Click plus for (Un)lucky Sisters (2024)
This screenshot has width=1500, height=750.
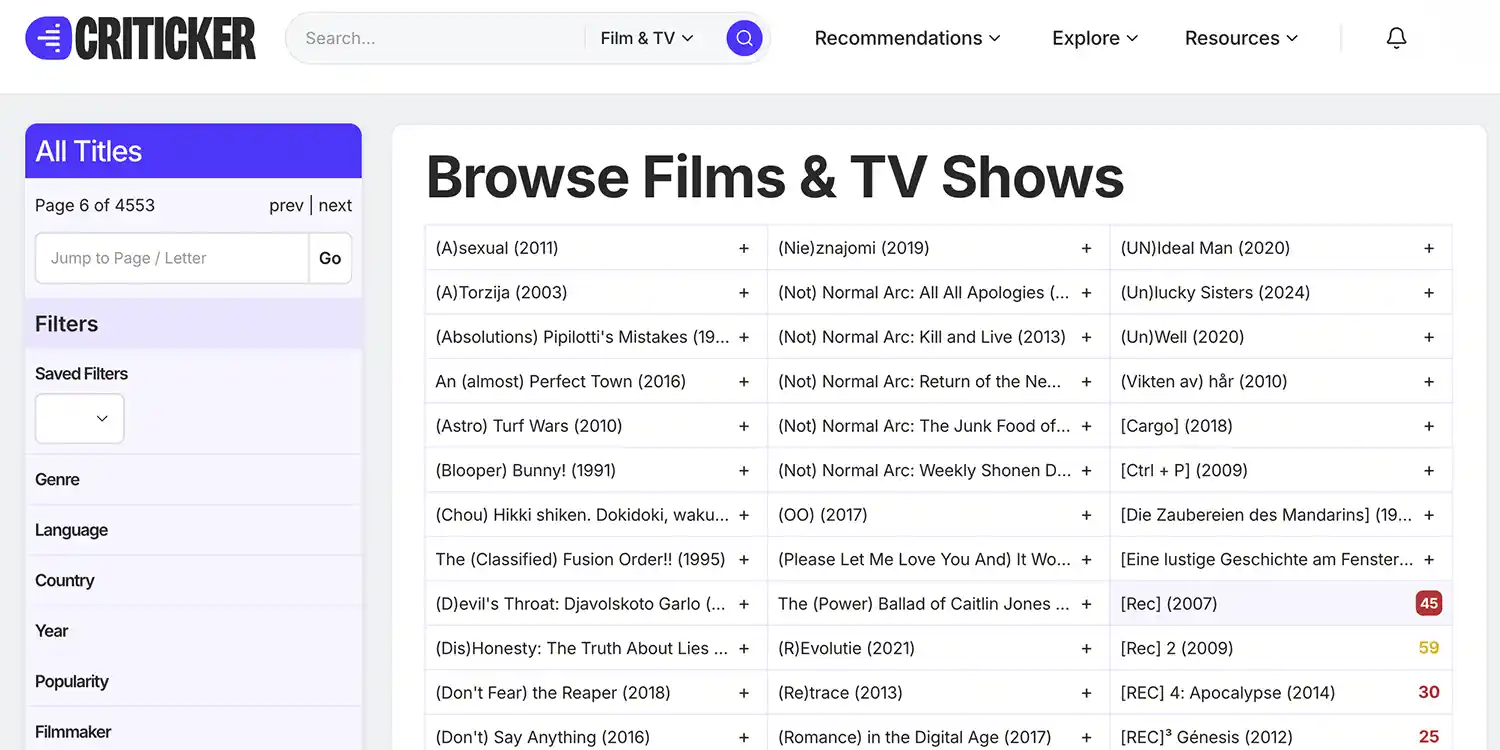click(x=1429, y=293)
